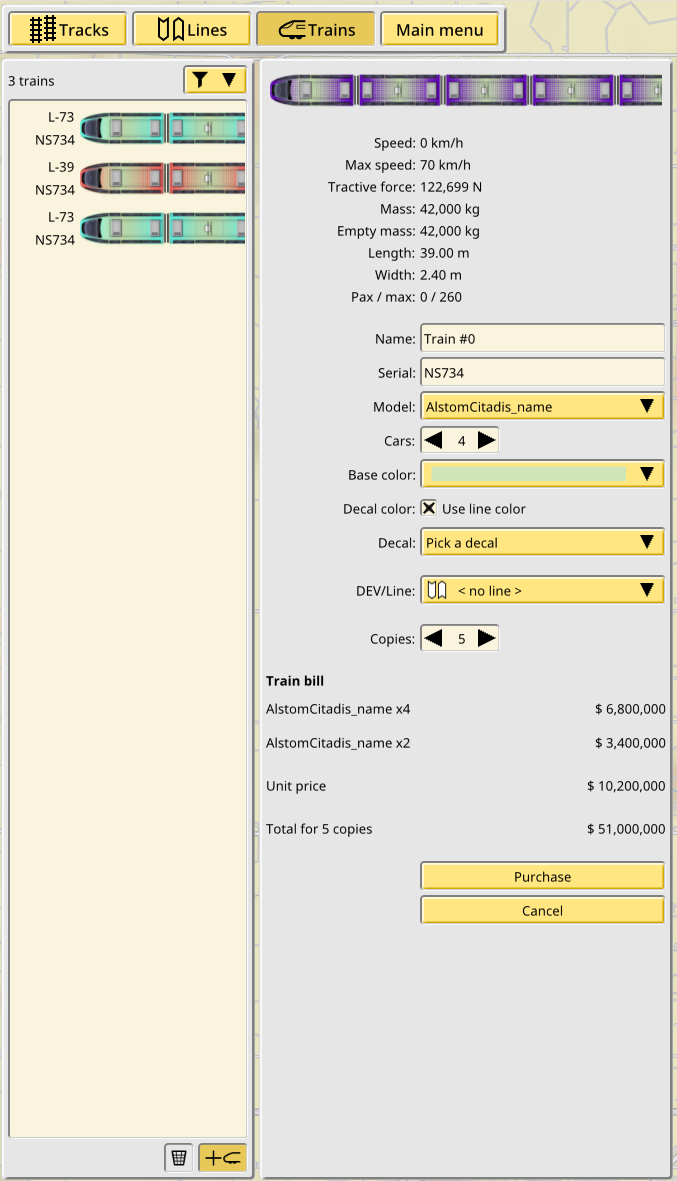Click the purple train preview image
Viewport: 677px width, 1181px height.
tap(465, 90)
